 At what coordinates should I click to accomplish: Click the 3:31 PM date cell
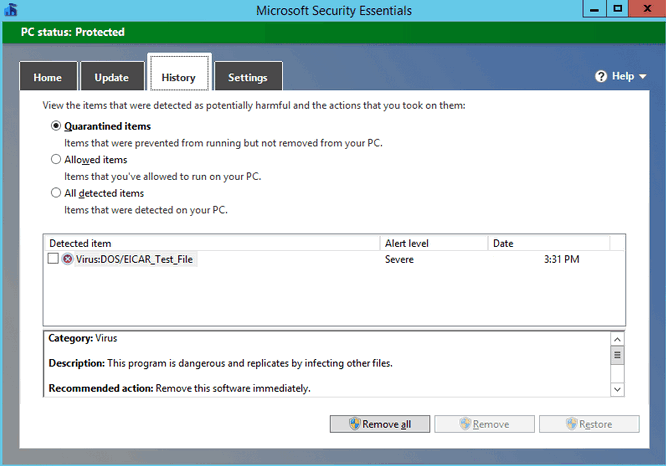(x=562, y=259)
